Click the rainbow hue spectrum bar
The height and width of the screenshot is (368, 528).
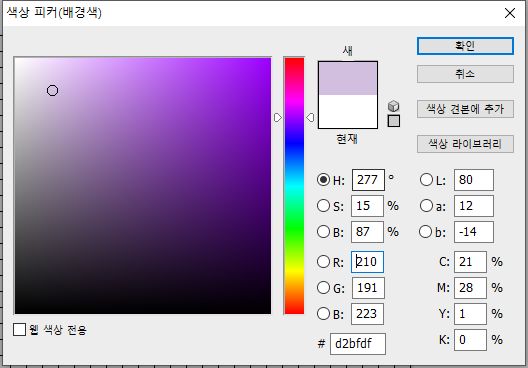click(x=294, y=186)
